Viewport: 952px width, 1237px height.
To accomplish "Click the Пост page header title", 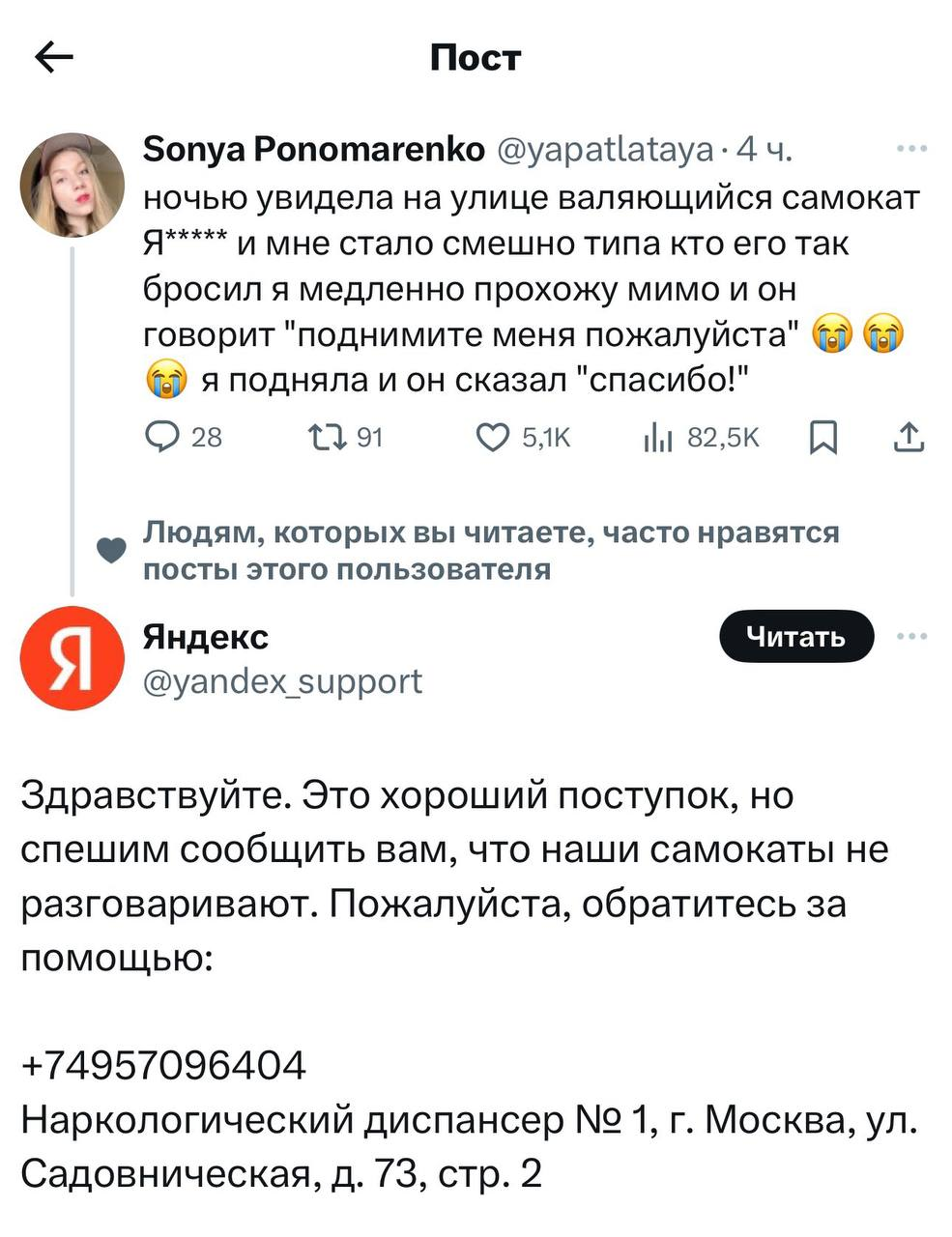I will tap(476, 58).
